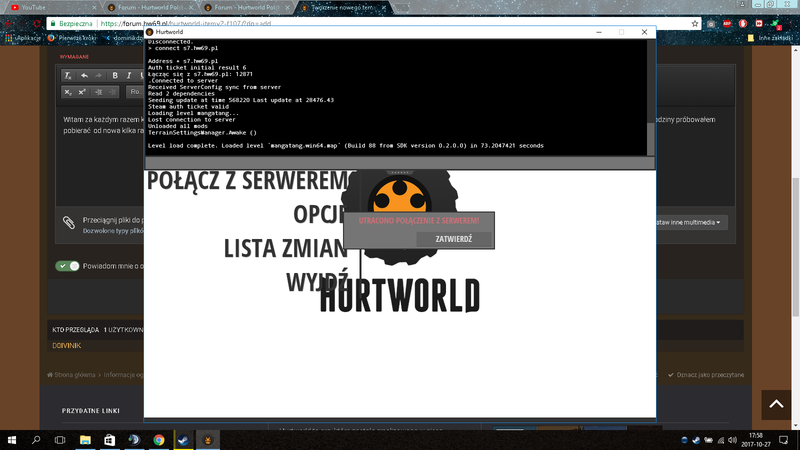Open Wstaw inne multimedia dropdown
Viewport: 800px width, 450px height.
tap(690, 222)
